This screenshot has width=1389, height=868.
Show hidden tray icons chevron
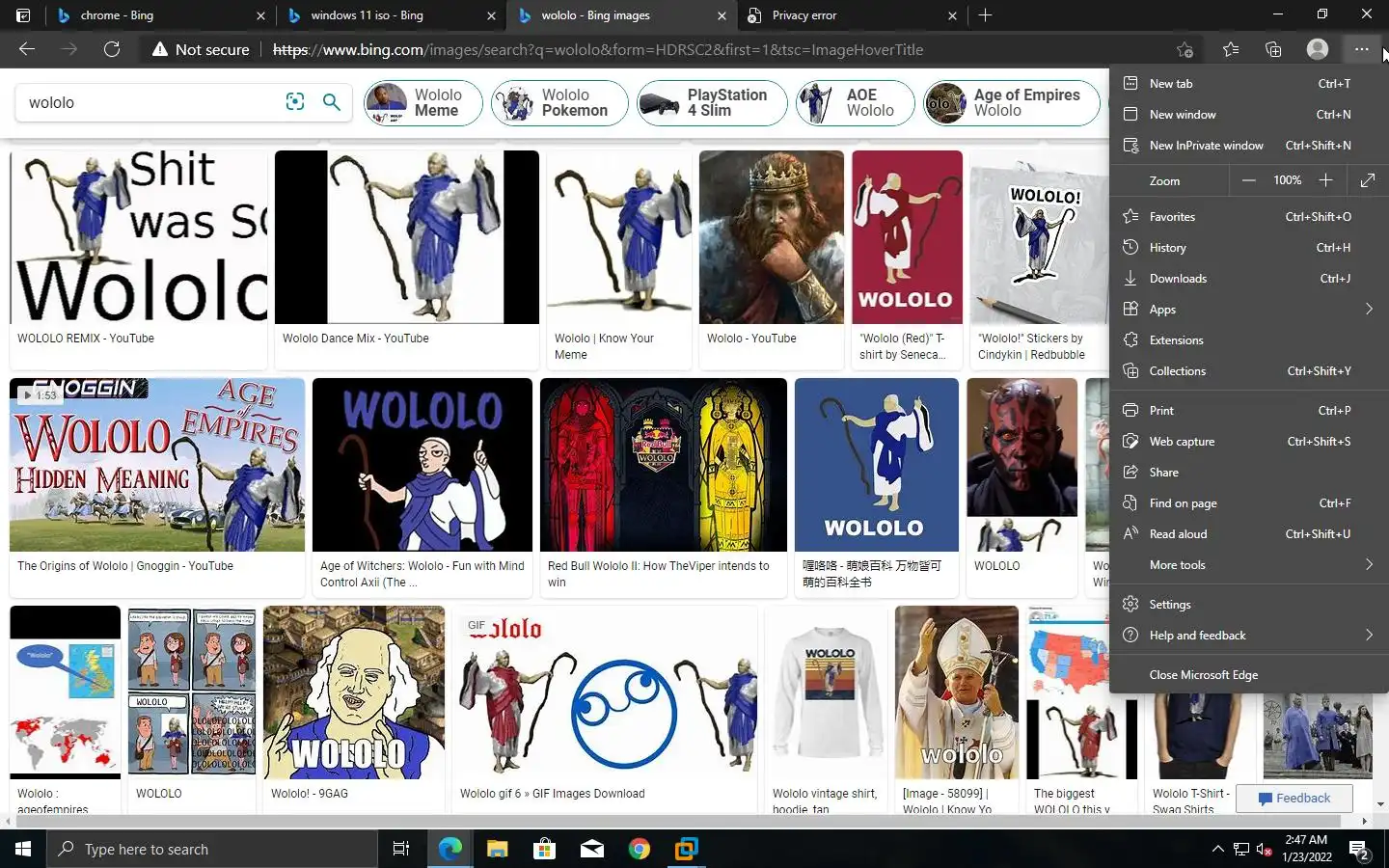click(1217, 850)
